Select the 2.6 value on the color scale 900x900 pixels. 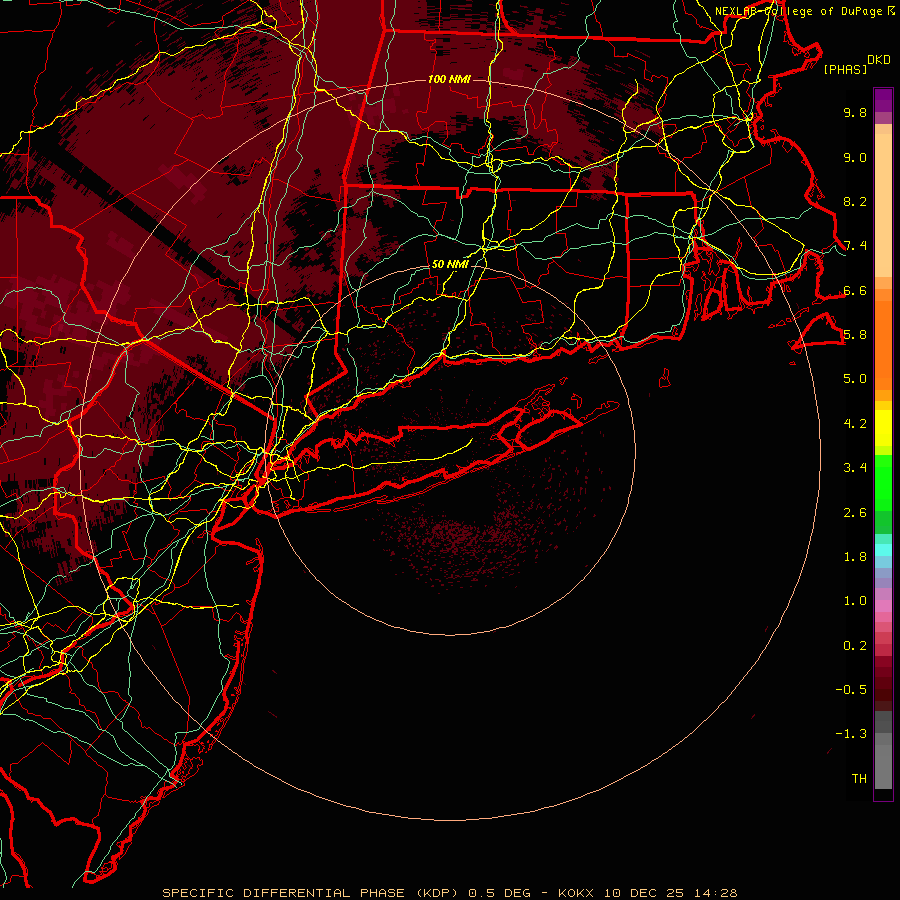pyautogui.click(x=855, y=513)
